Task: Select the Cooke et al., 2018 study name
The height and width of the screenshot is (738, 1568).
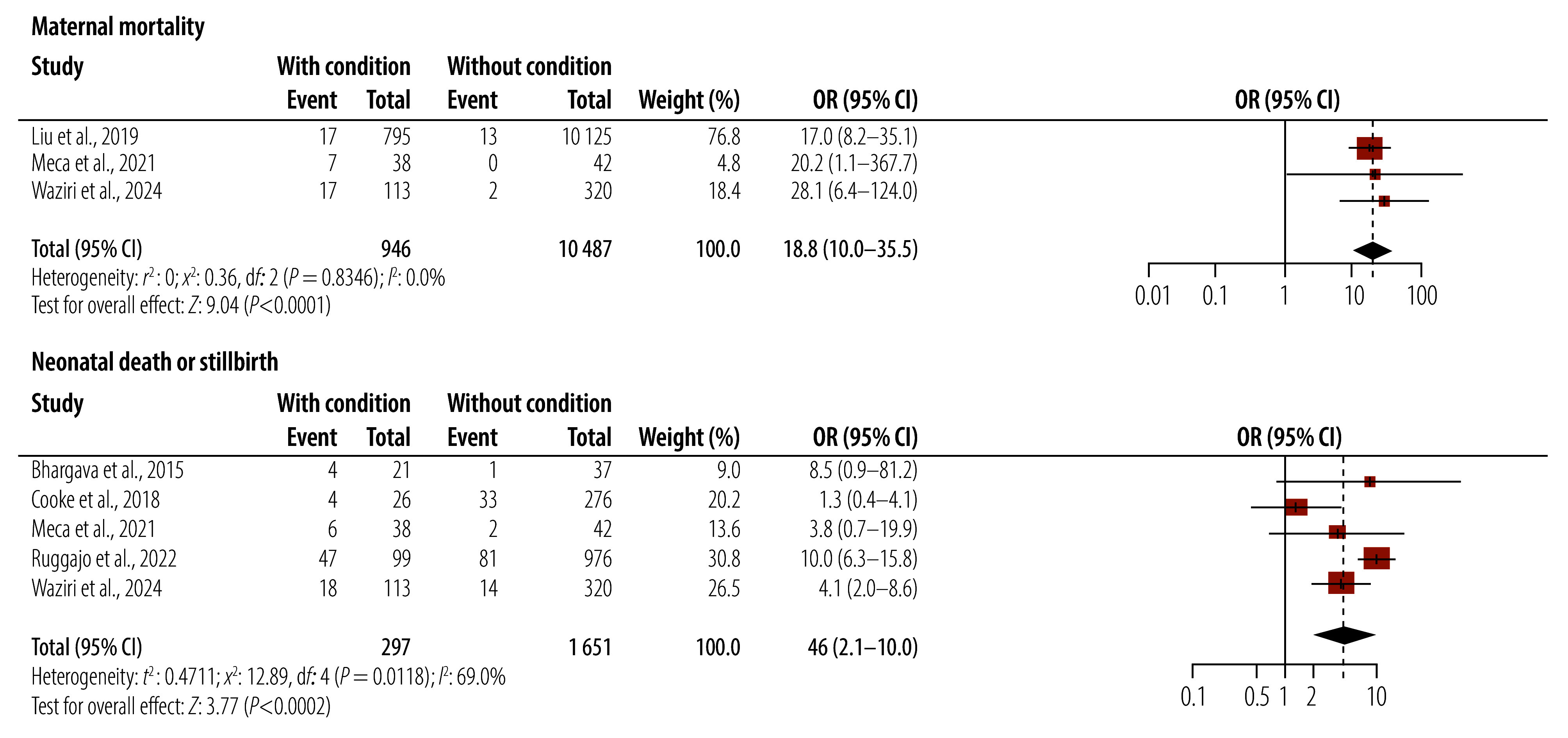Action: tap(96, 500)
